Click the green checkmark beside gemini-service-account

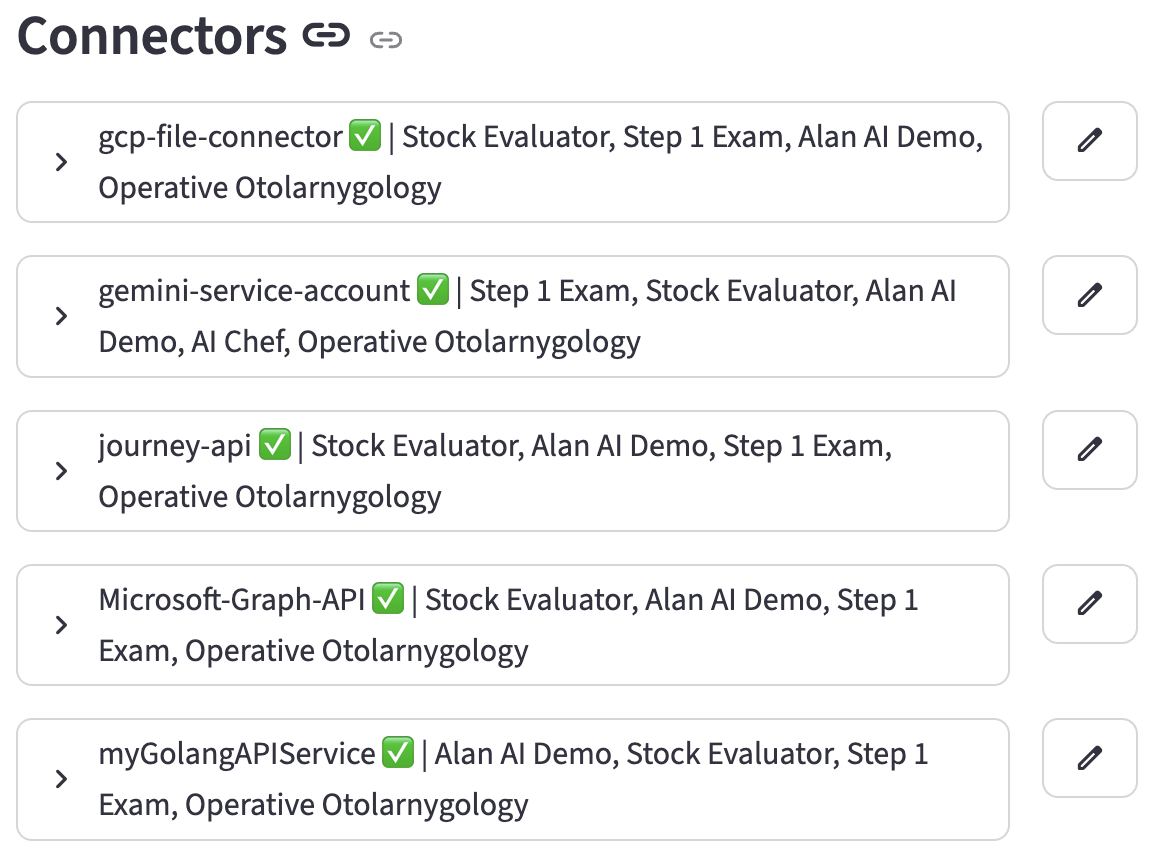[432, 291]
